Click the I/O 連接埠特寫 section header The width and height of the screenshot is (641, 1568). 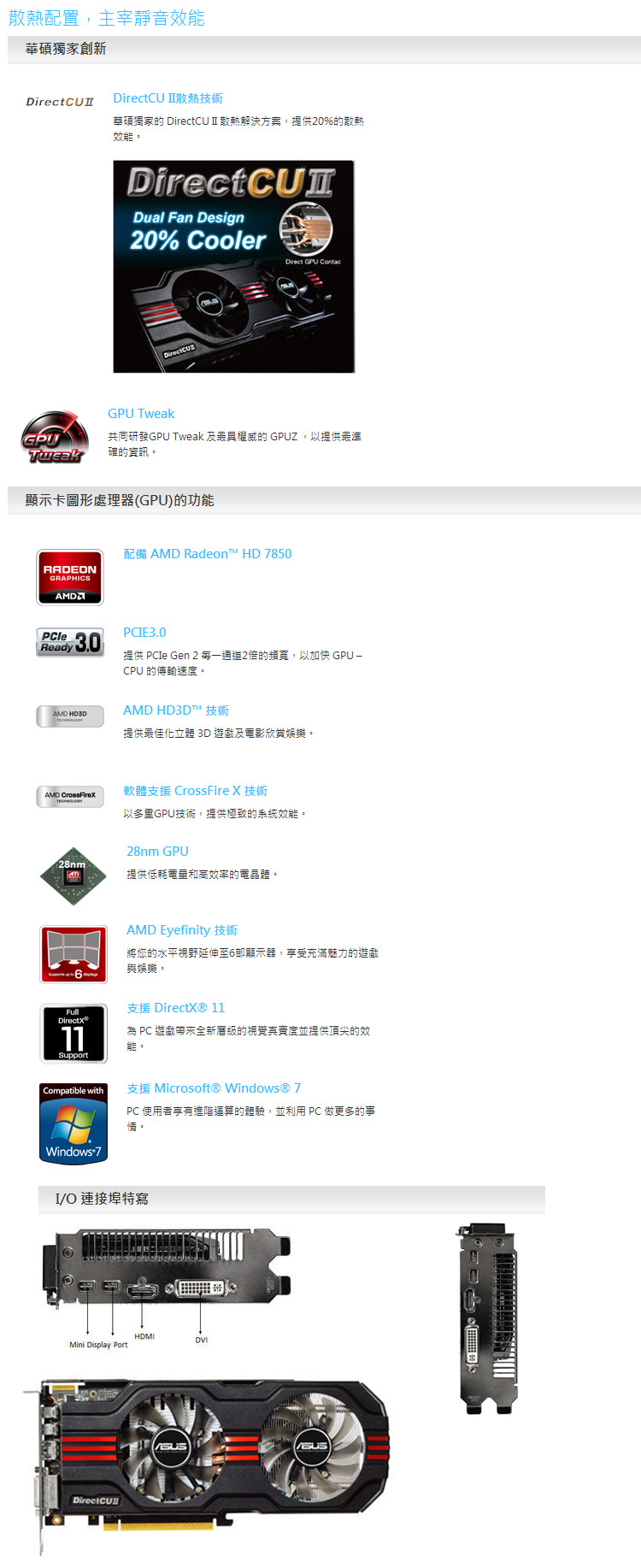pyautogui.click(x=291, y=1199)
